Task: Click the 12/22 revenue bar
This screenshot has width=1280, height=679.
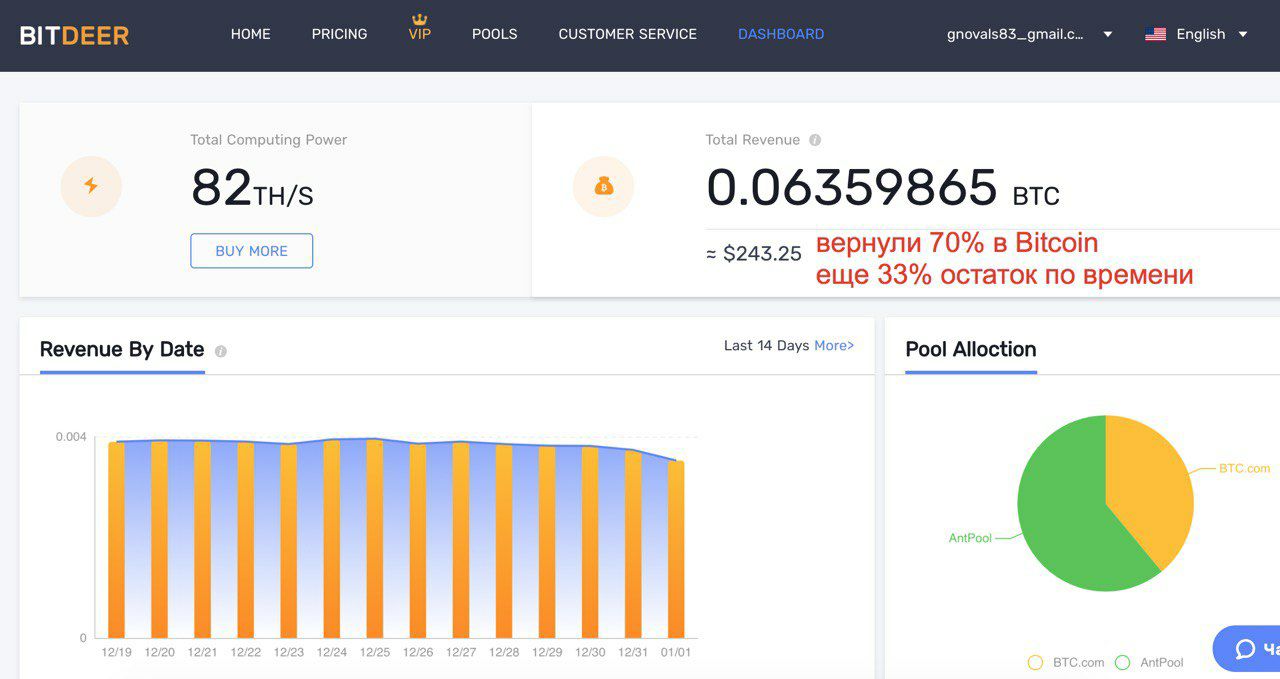Action: [246, 540]
